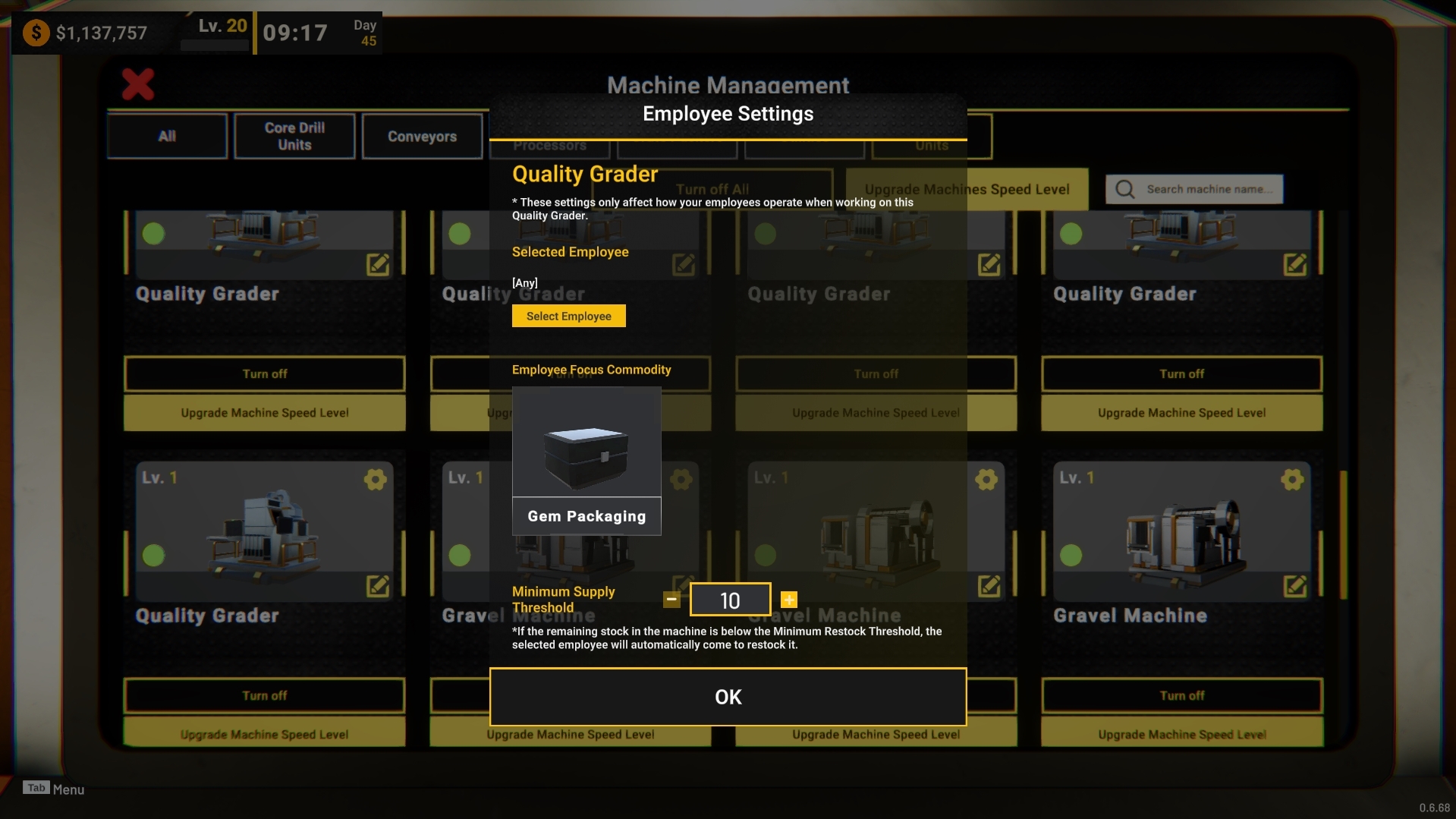1456x819 pixels.
Task: Click status light on rightmost Gravel Machine
Action: [1071, 555]
